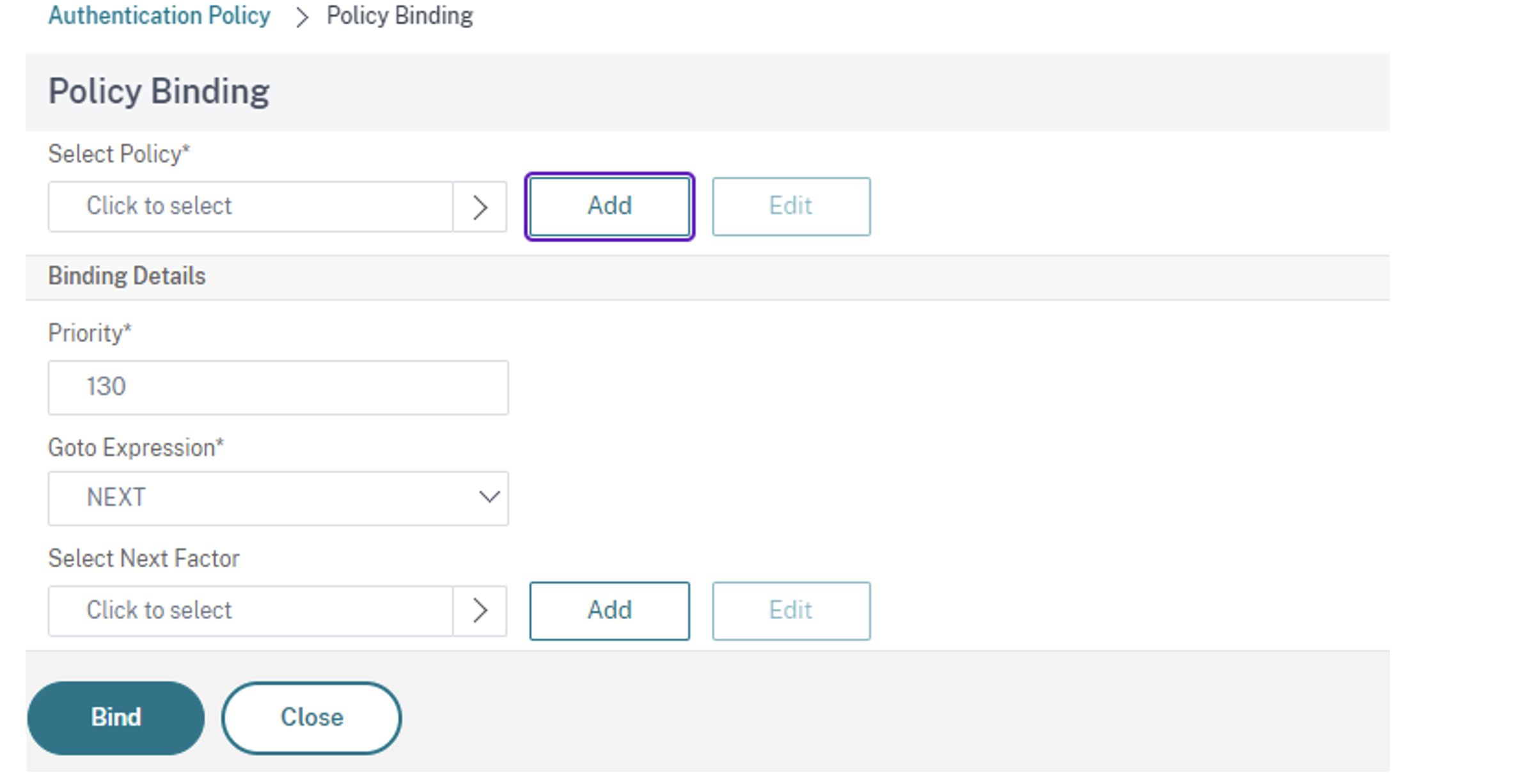Click the Select Policy chevron arrow
The width and height of the screenshot is (1517, 784).
(x=480, y=207)
